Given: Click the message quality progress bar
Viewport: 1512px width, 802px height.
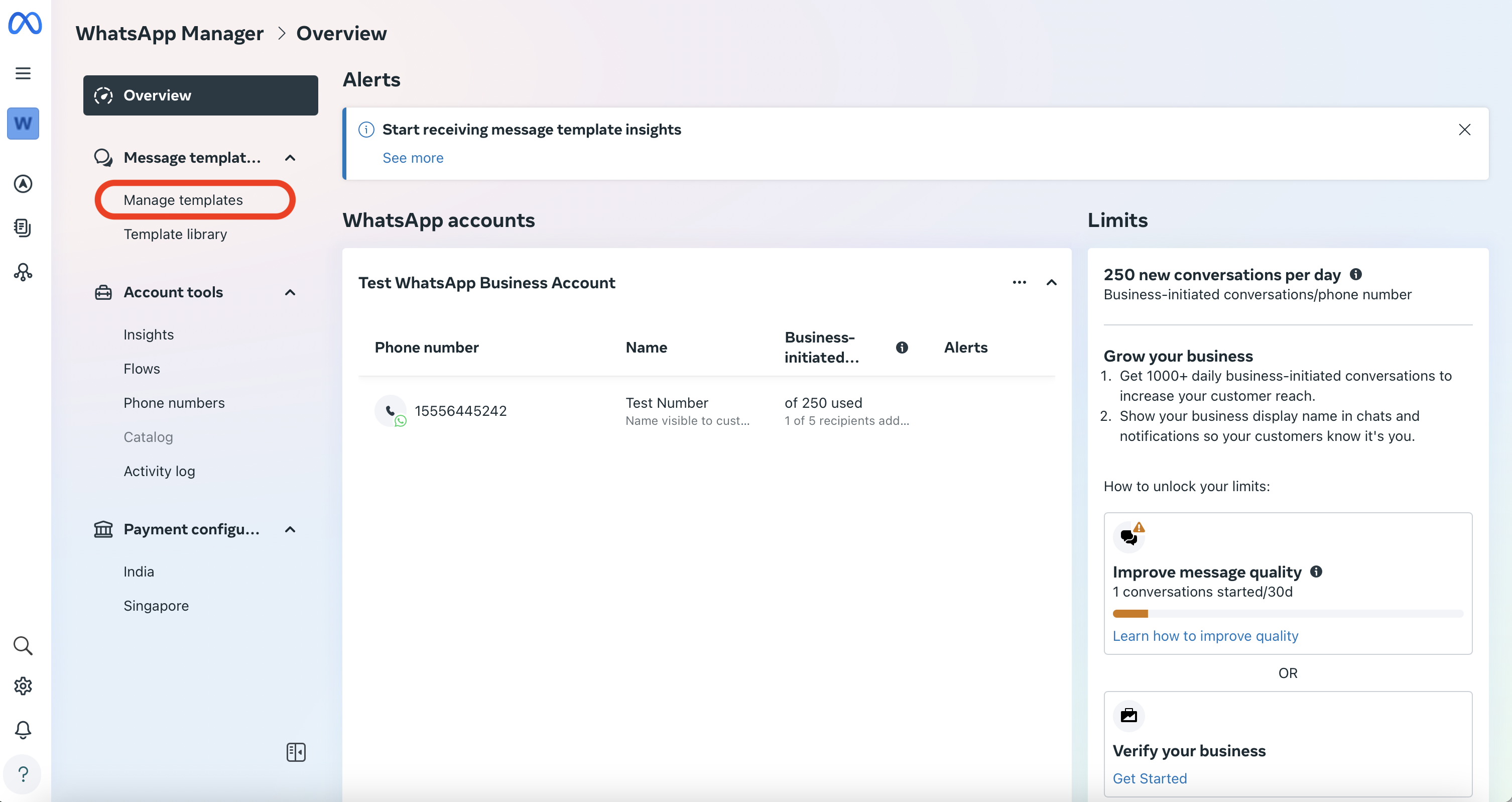Looking at the screenshot, I should click(x=1288, y=614).
